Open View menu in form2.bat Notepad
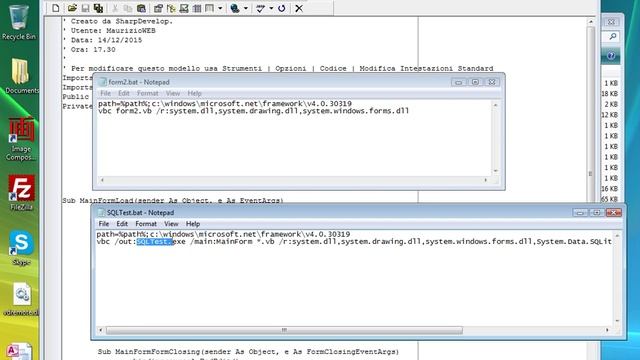Image resolution: width=640 pixels, height=360 pixels. (173, 93)
